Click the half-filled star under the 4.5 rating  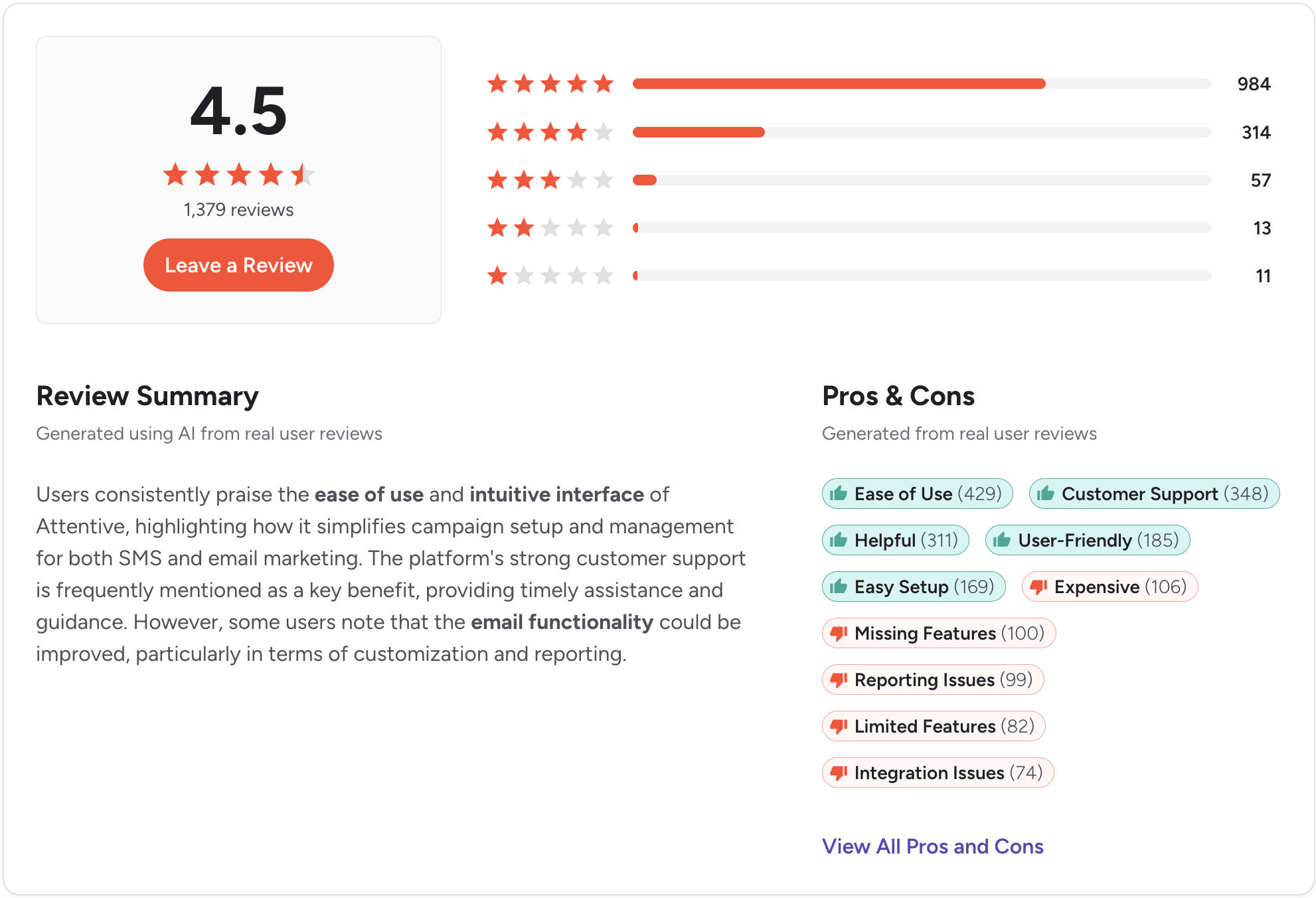coord(303,175)
